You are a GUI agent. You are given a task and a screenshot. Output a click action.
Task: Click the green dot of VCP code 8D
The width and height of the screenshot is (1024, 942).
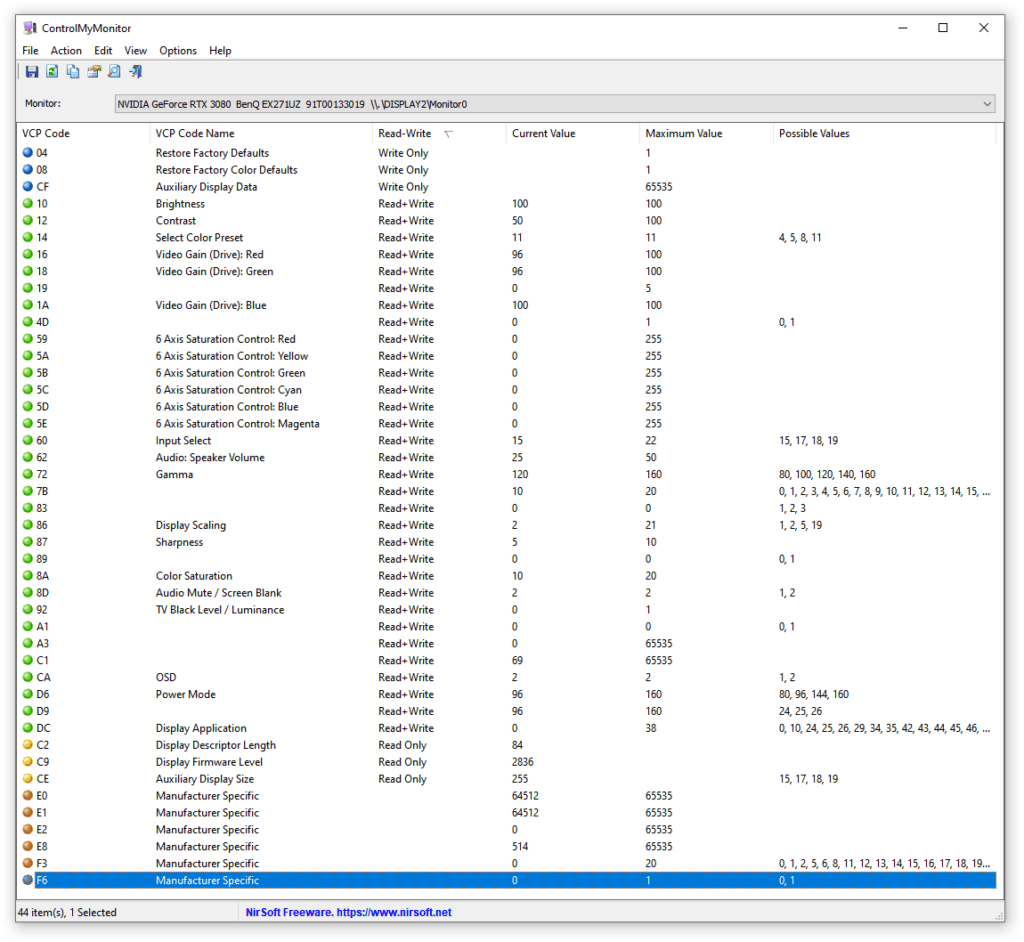click(27, 593)
